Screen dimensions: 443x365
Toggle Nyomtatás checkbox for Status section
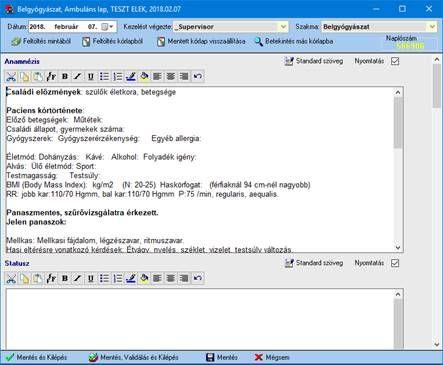pyautogui.click(x=395, y=263)
